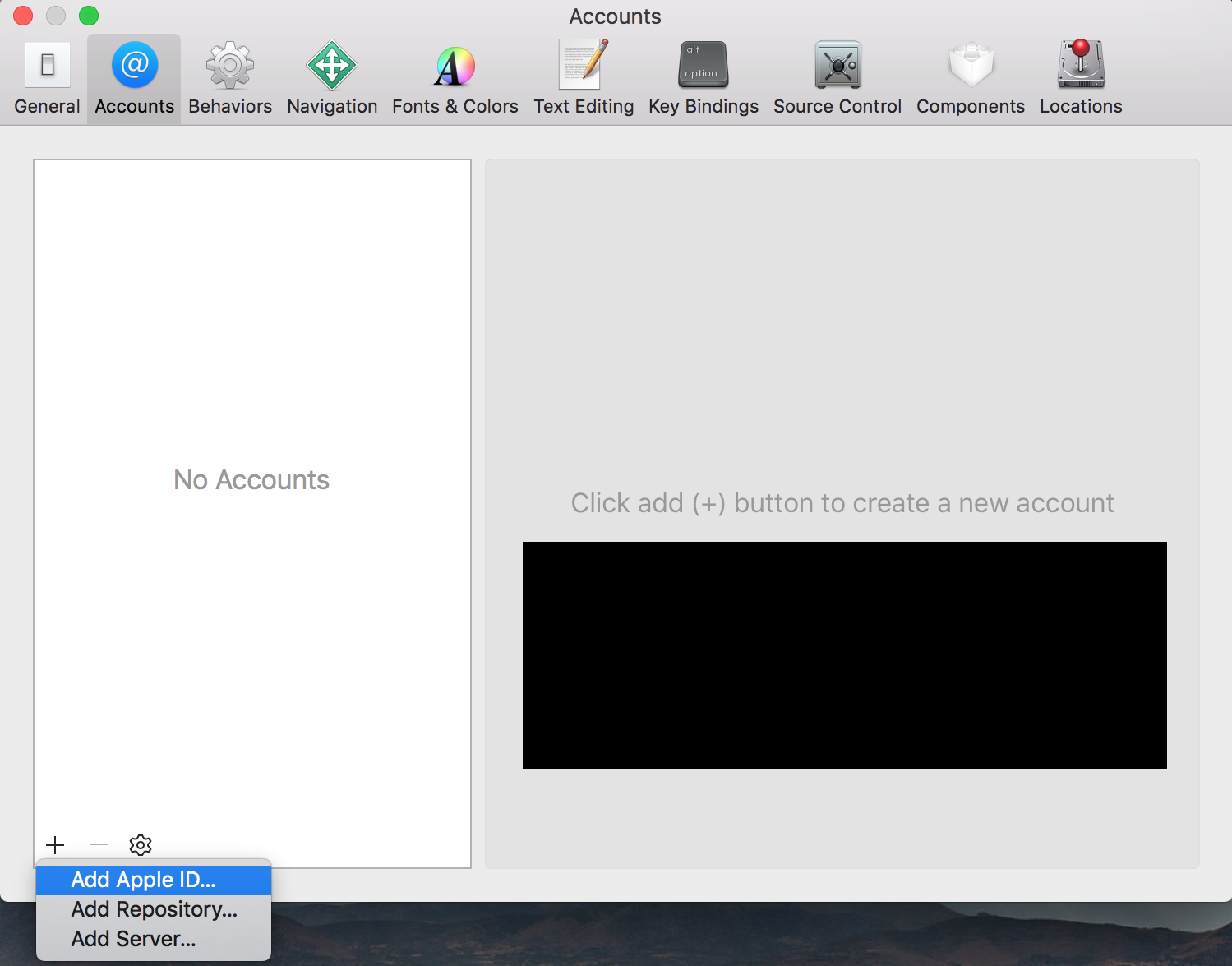Screen dimensions: 1232x966
Task: Click the remove account minus button
Action: click(98, 844)
